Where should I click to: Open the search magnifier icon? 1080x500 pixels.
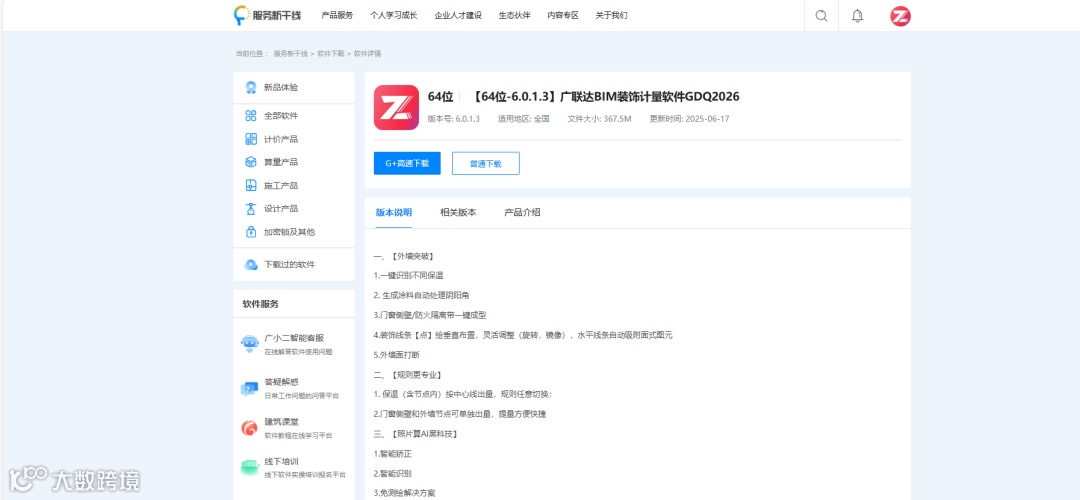821,16
